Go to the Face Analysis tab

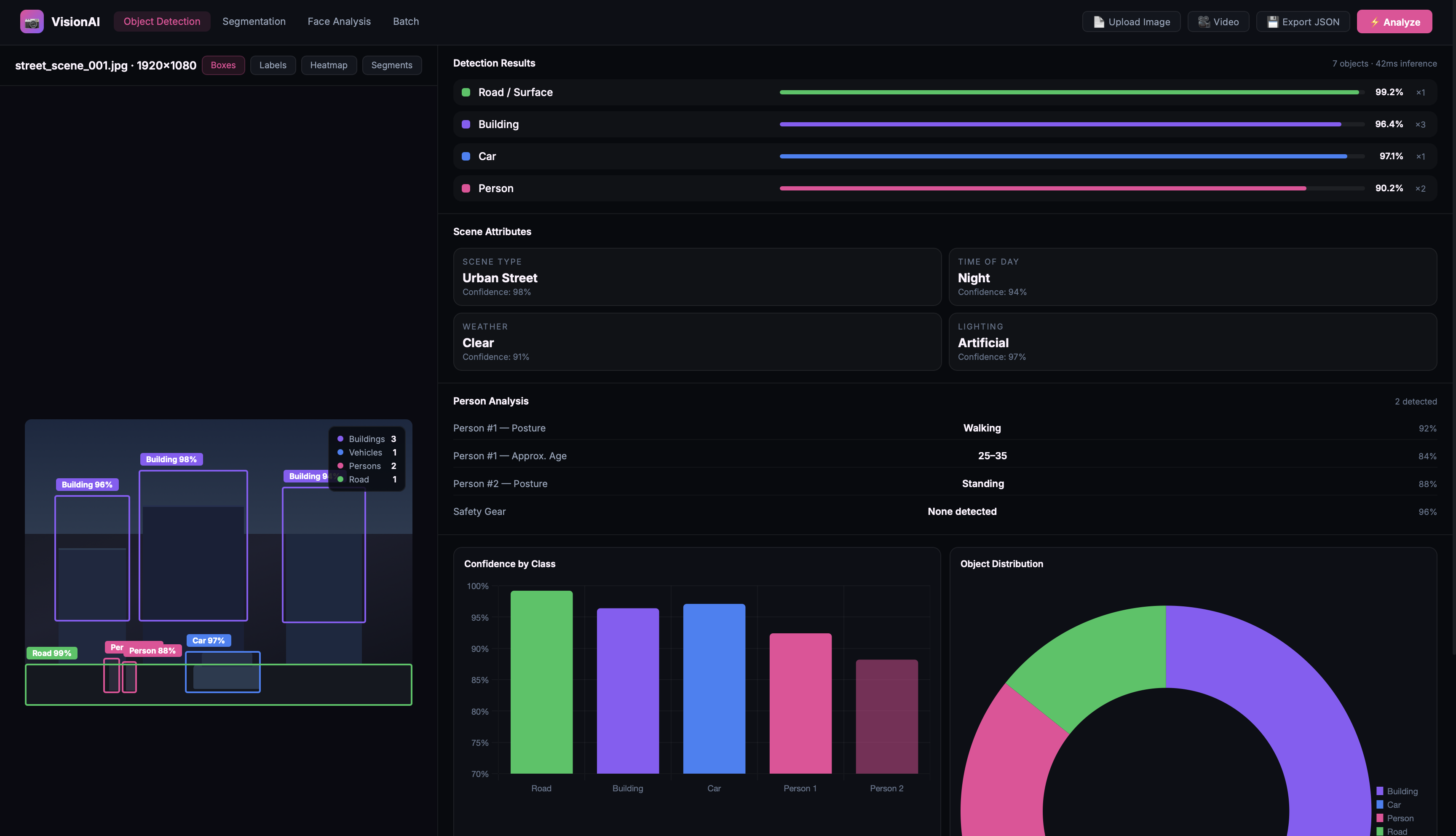coord(339,21)
